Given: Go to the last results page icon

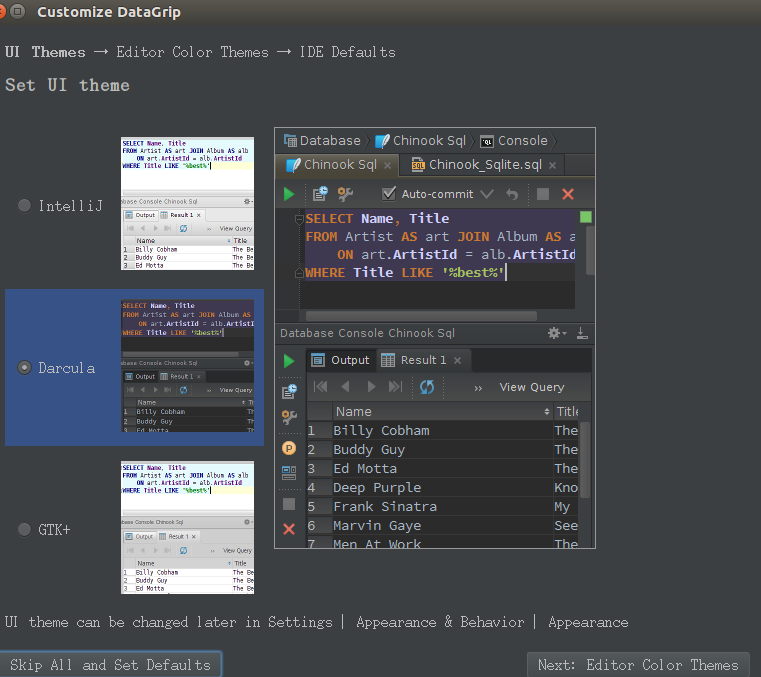Looking at the screenshot, I should pyautogui.click(x=396, y=387).
